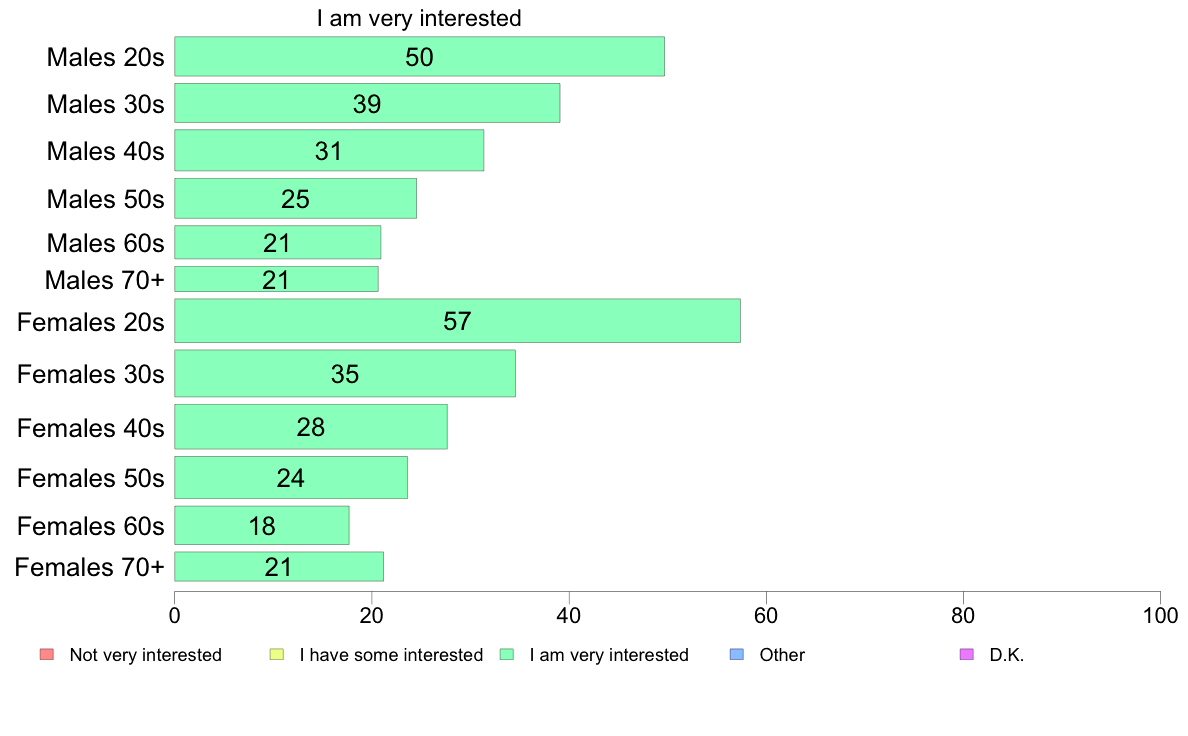
Task: Click the Males 40s row label
Action: click(105, 152)
